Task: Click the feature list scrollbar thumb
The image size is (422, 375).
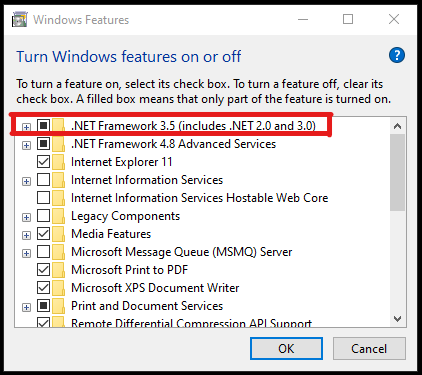Action: 397,172
